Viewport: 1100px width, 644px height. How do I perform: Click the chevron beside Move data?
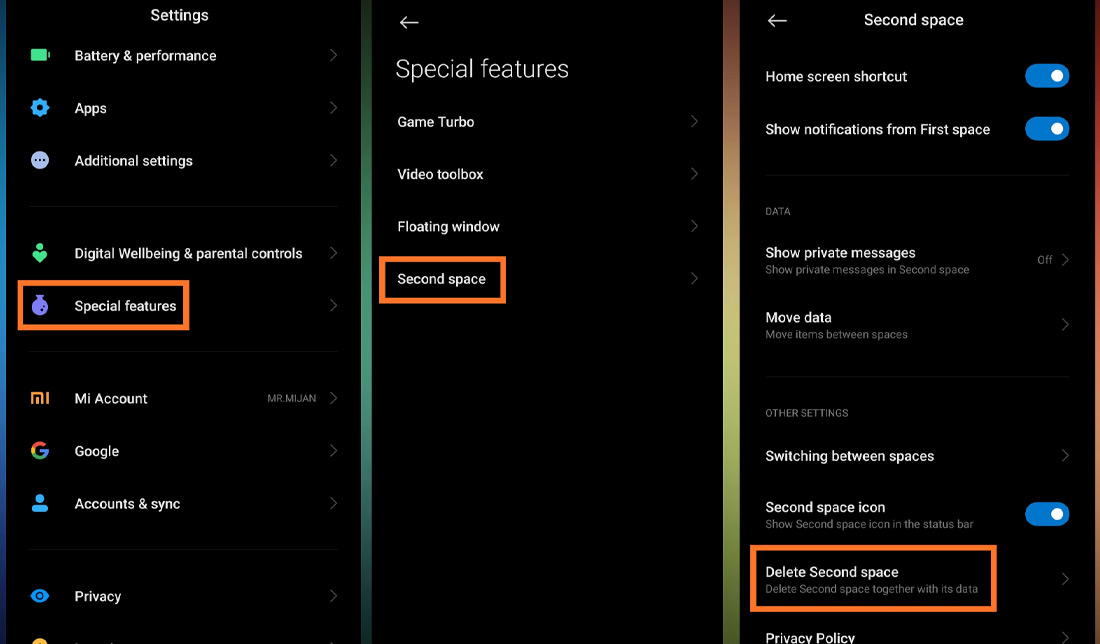(1065, 324)
